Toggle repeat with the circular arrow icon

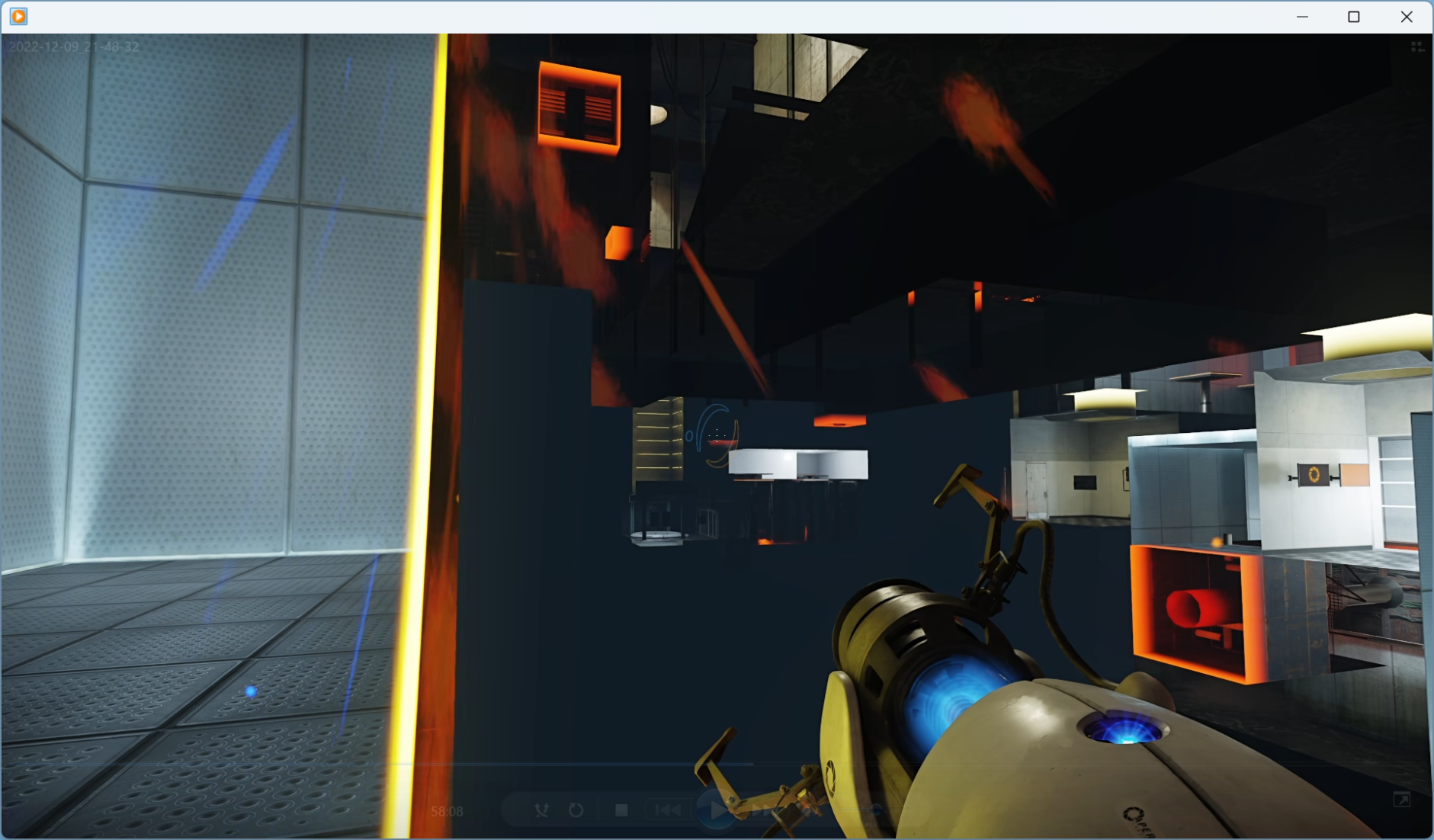pos(576,810)
